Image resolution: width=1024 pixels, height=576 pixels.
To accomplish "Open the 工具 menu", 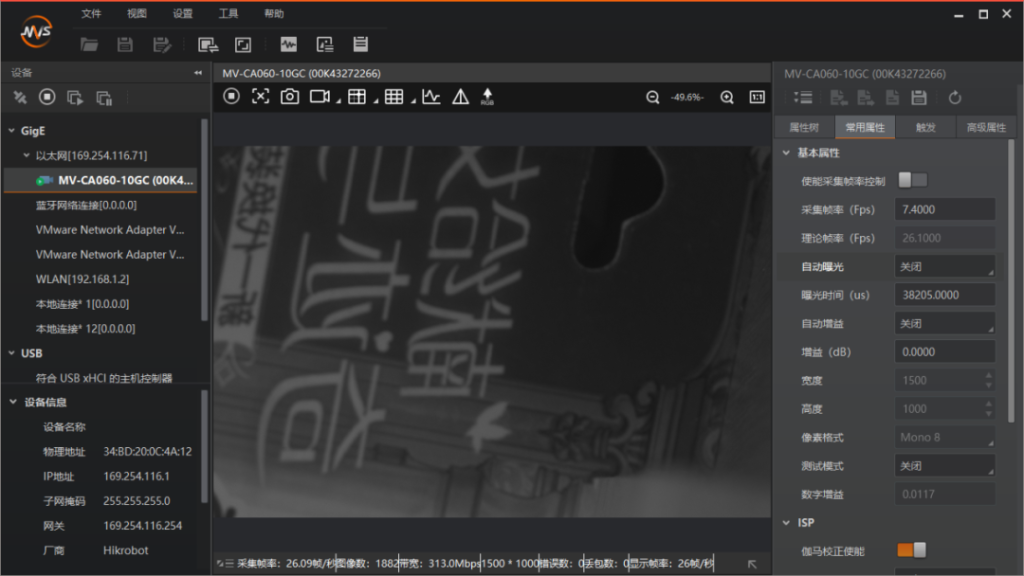I will point(228,14).
